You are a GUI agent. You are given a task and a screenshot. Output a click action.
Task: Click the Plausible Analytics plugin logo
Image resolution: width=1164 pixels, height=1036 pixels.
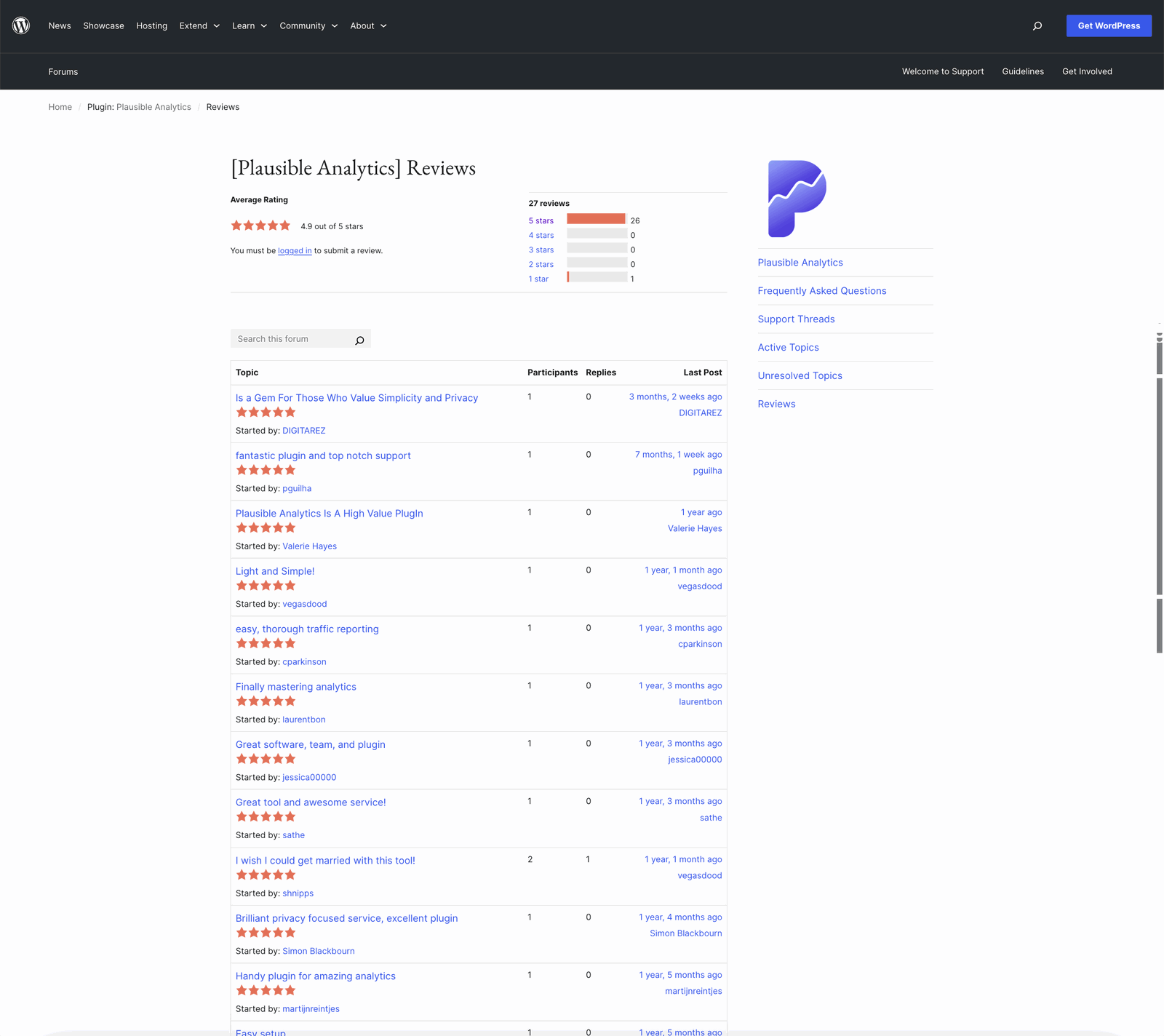click(797, 198)
